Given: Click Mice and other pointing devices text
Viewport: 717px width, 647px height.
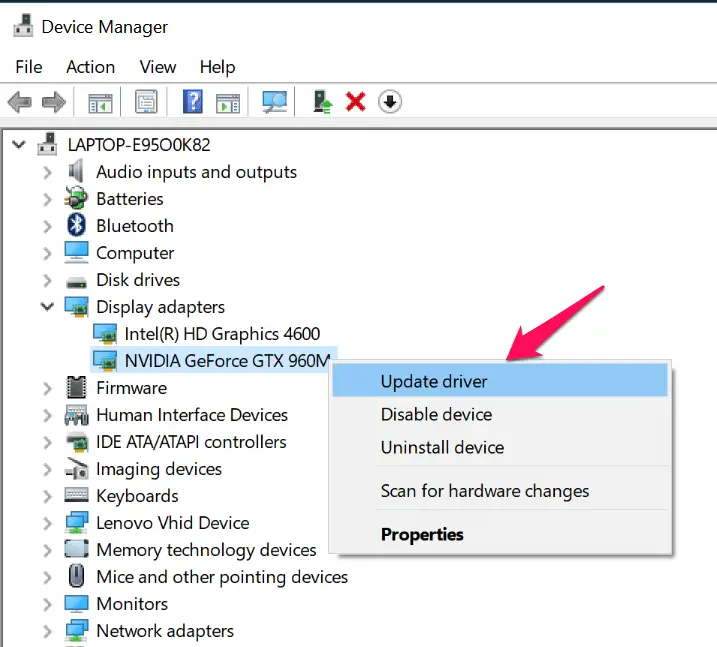Looking at the screenshot, I should 222,577.
